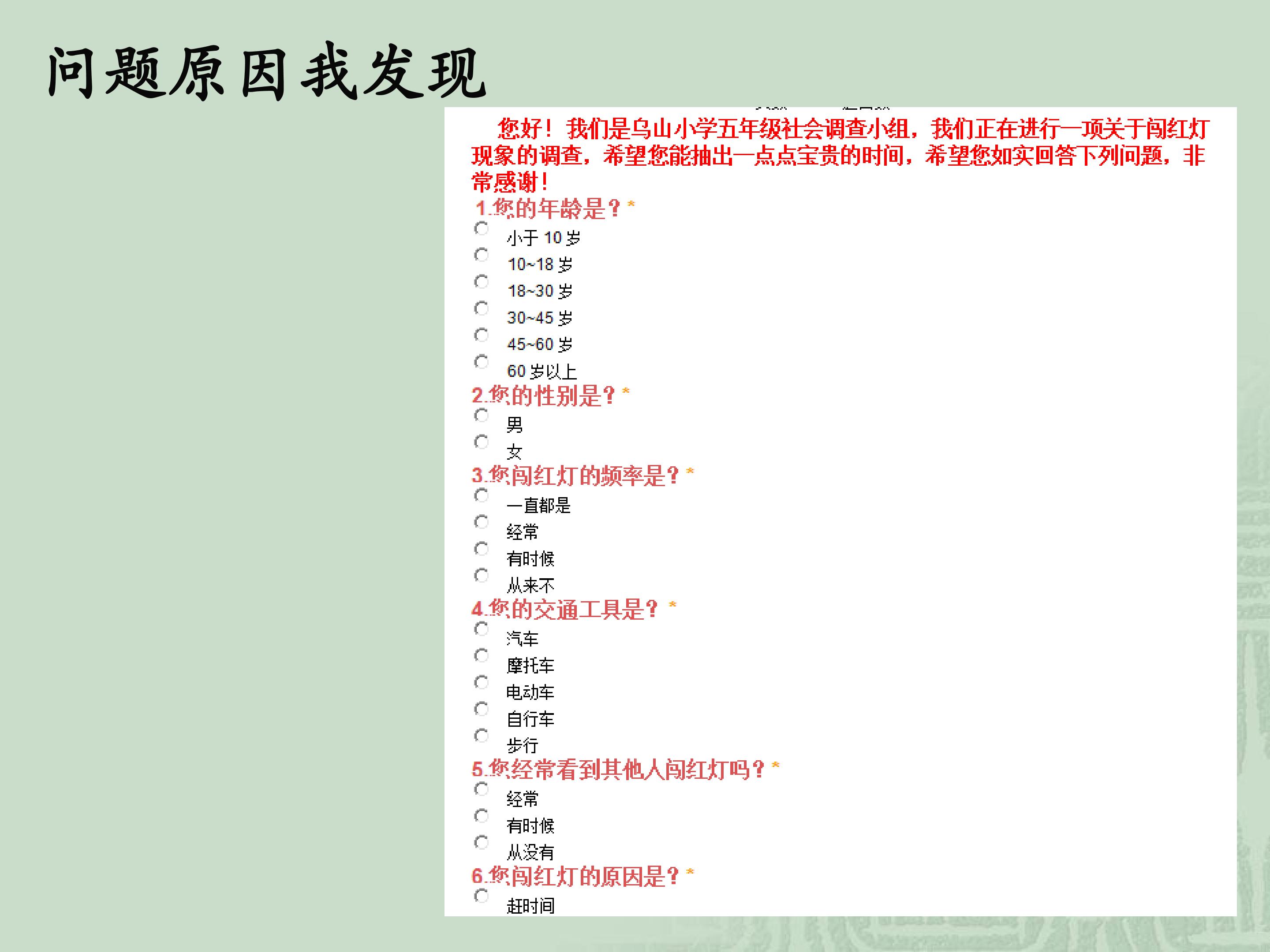Image resolution: width=1270 pixels, height=952 pixels.
Task: Click the slide title 问题原因我发现
Action: coord(267,72)
